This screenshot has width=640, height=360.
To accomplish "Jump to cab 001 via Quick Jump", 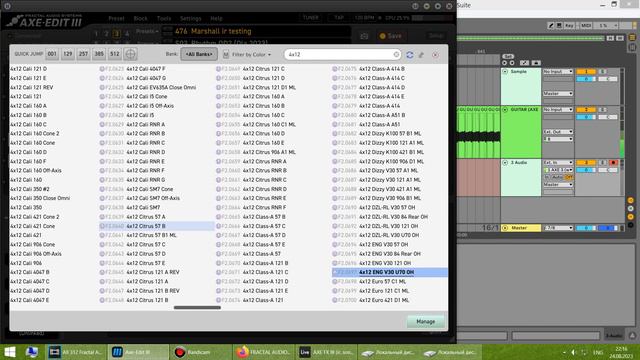I will click(52, 54).
